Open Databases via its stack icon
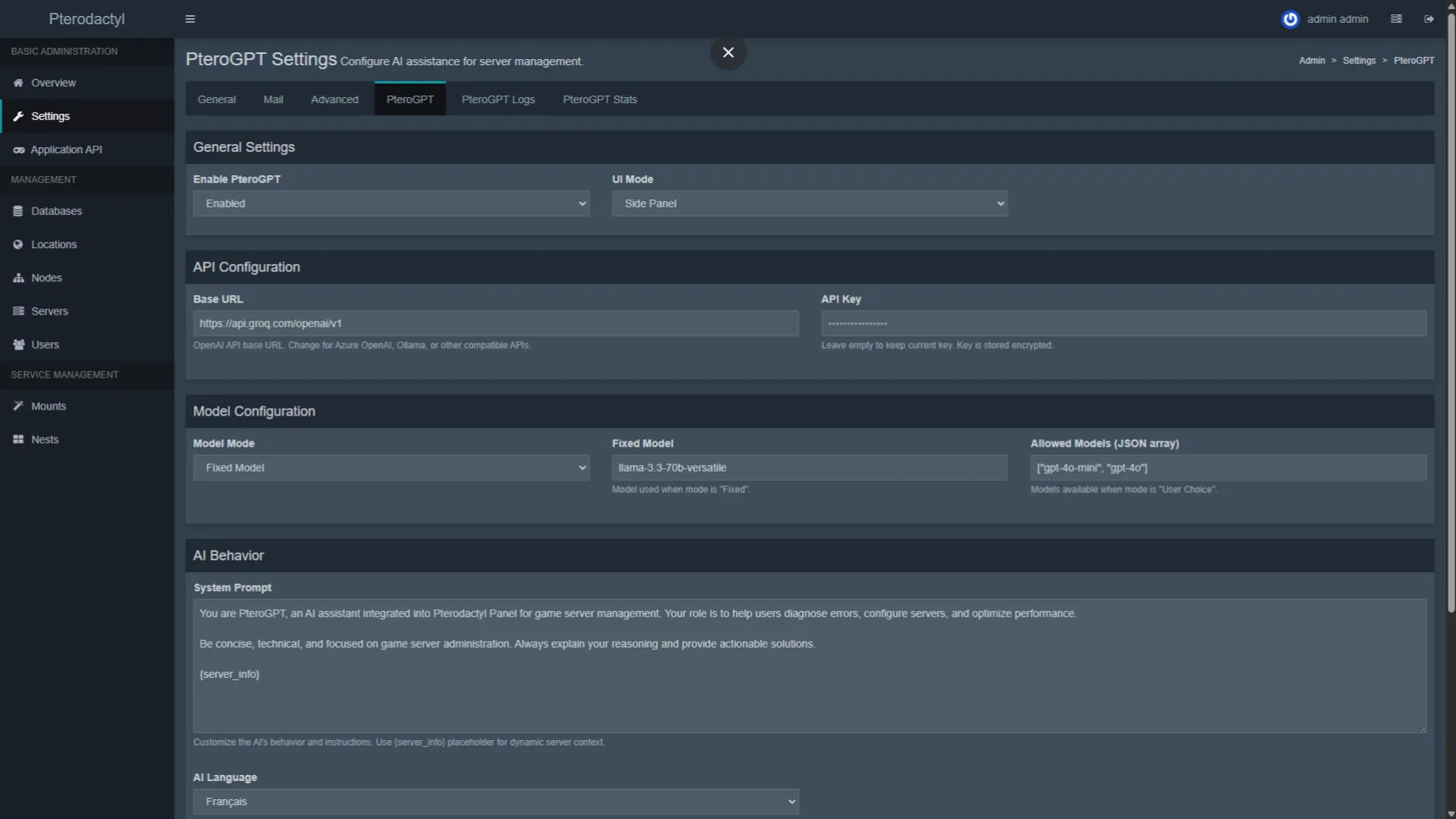Screen dimensions: 1456x819 pyautogui.click(x=18, y=211)
